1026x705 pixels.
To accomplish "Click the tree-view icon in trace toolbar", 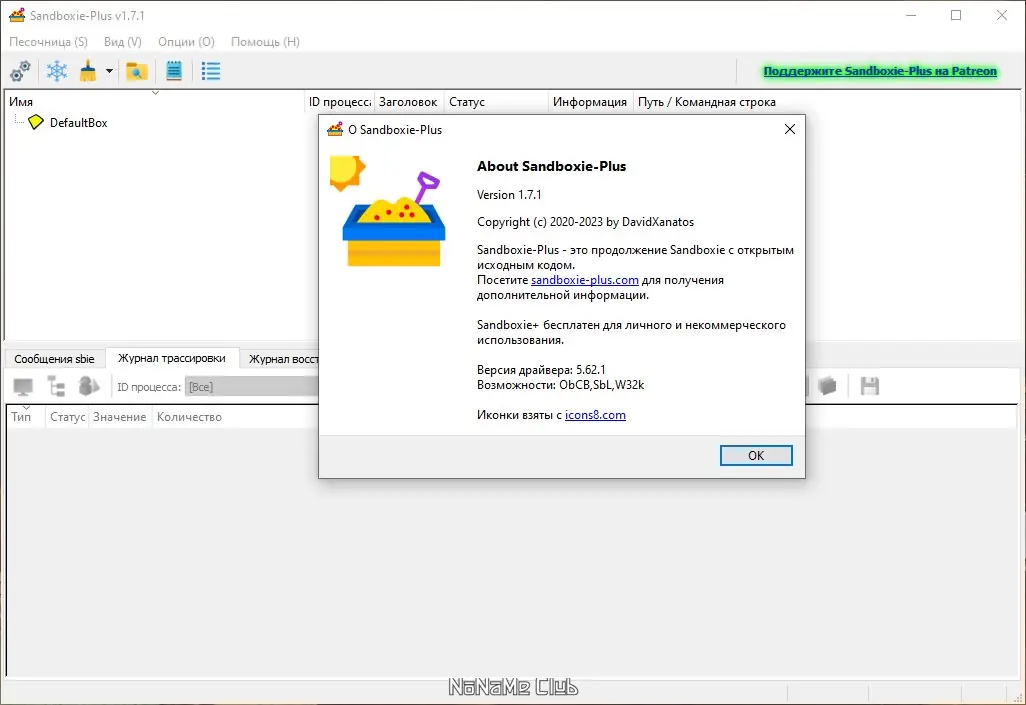I will [56, 387].
